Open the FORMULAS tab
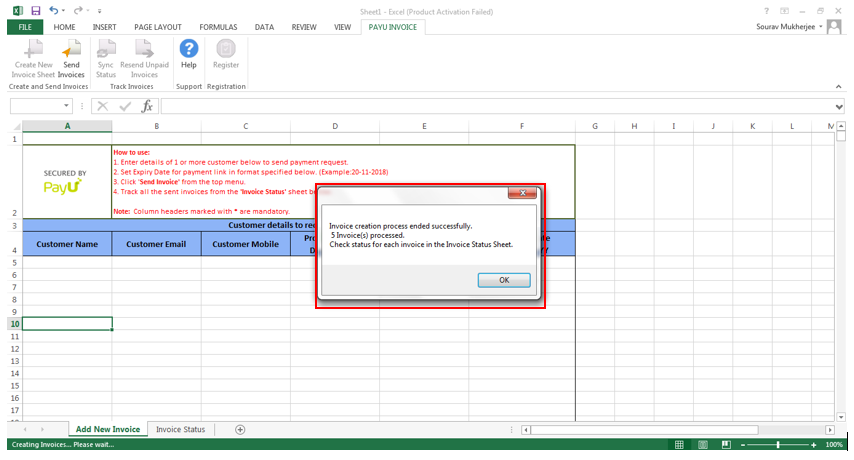 (x=218, y=27)
